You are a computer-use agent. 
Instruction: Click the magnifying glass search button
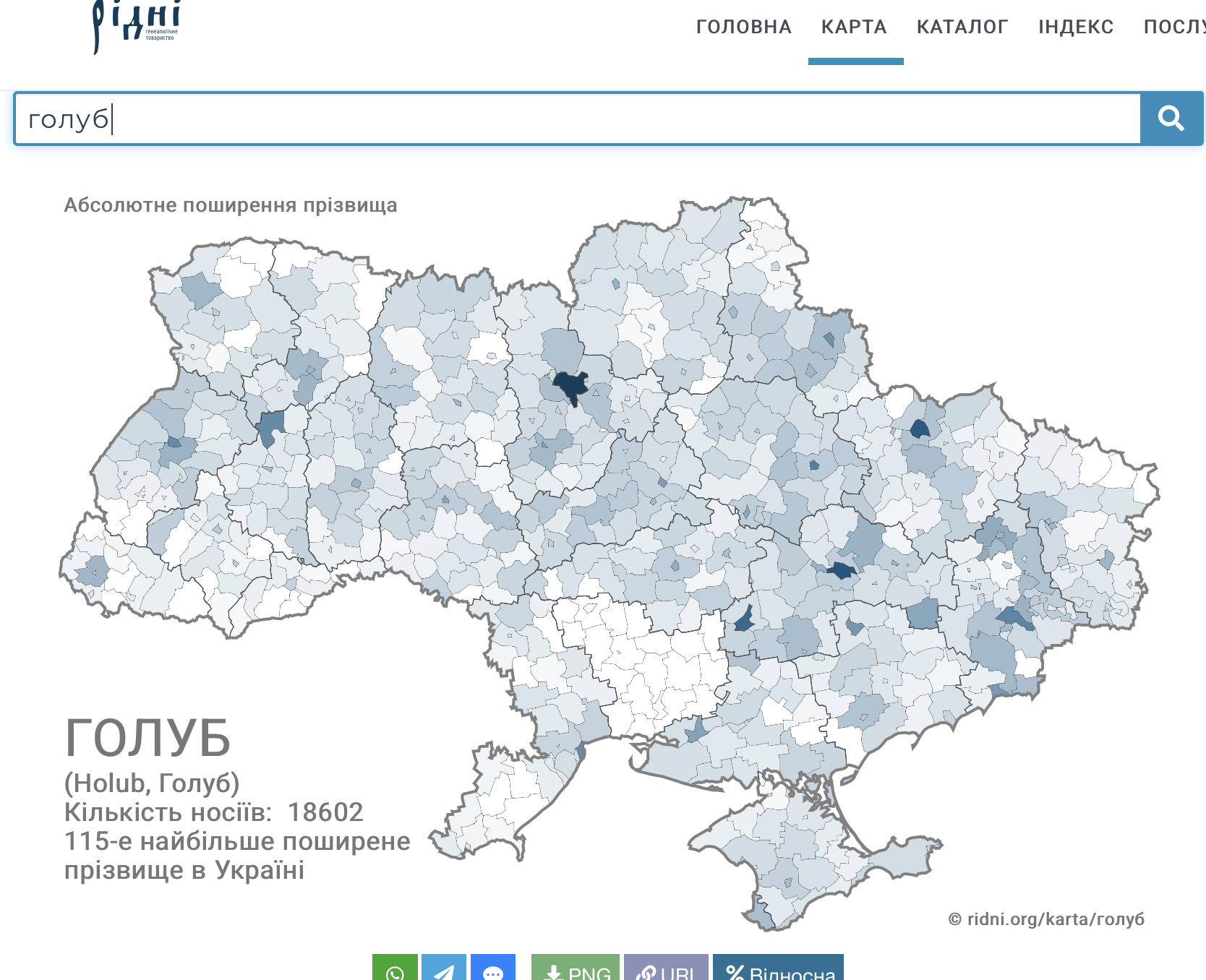click(x=1171, y=119)
